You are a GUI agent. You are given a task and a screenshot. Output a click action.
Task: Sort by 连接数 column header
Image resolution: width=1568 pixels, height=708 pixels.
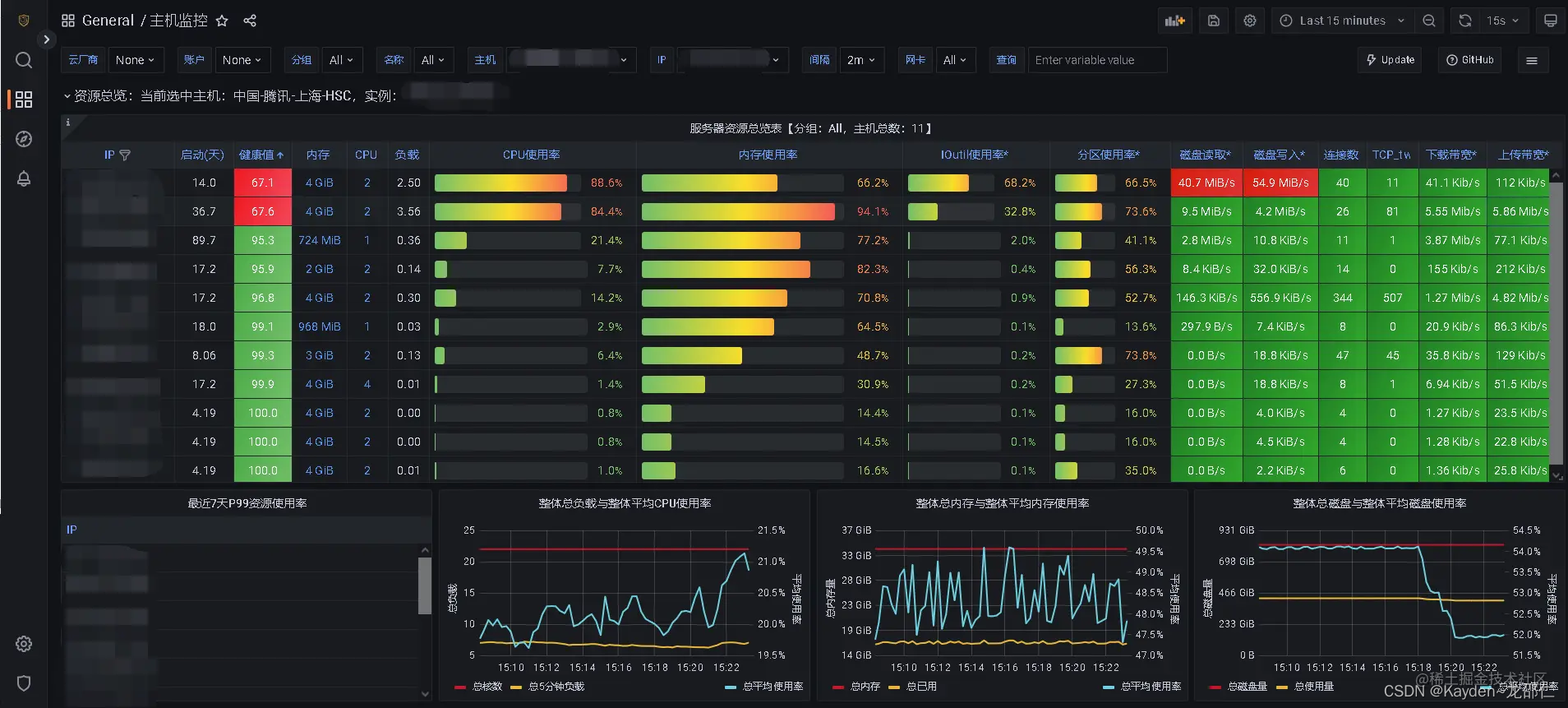click(1341, 155)
